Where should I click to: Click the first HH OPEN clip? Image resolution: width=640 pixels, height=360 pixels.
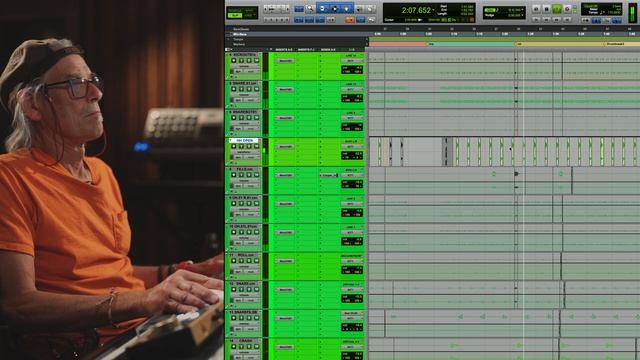tap(380, 151)
